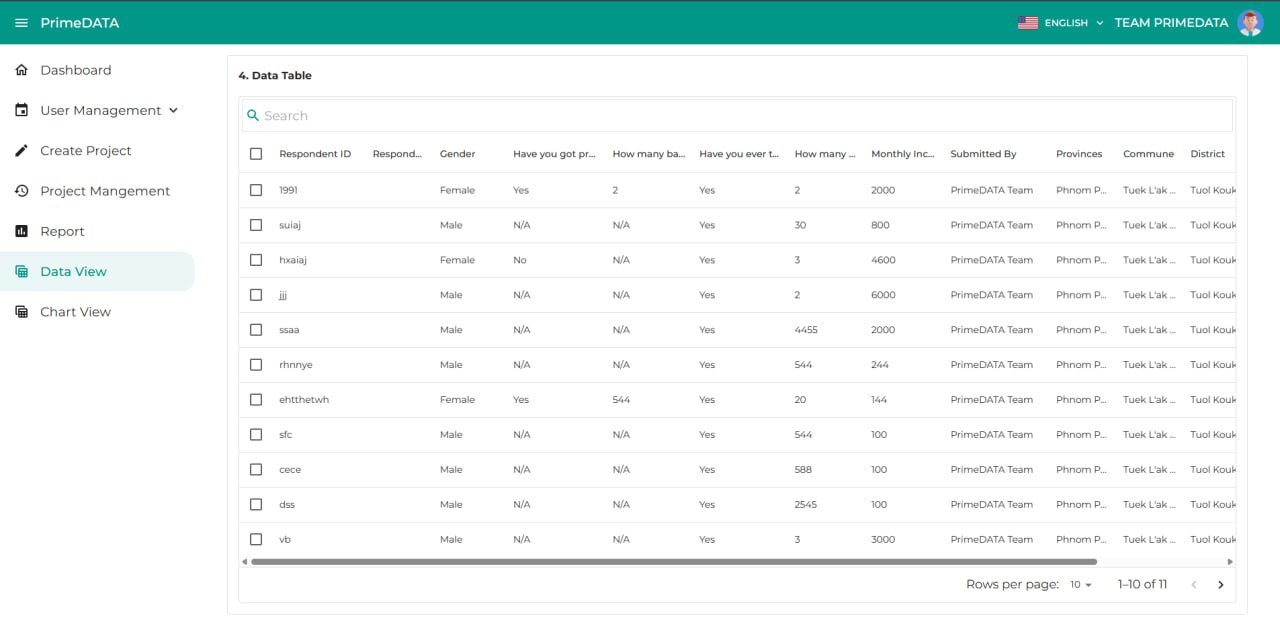Click the TEAM PRIMEDATA profile avatar
The width and height of the screenshot is (1280, 634).
[x=1250, y=22]
